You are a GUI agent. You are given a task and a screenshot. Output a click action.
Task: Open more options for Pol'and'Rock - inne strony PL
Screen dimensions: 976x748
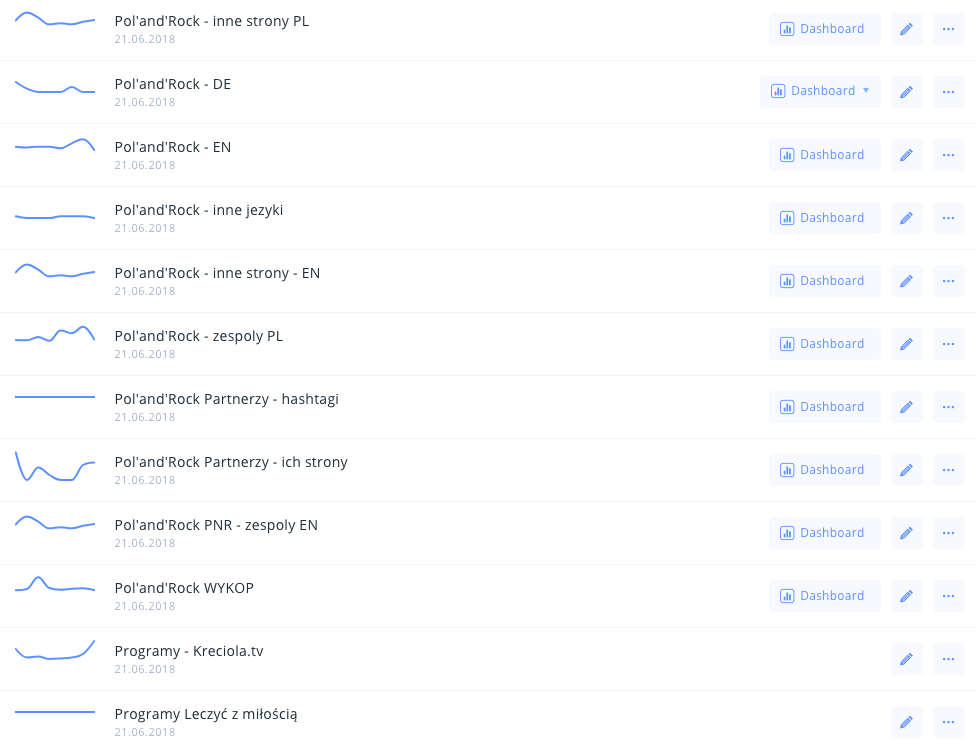click(948, 29)
